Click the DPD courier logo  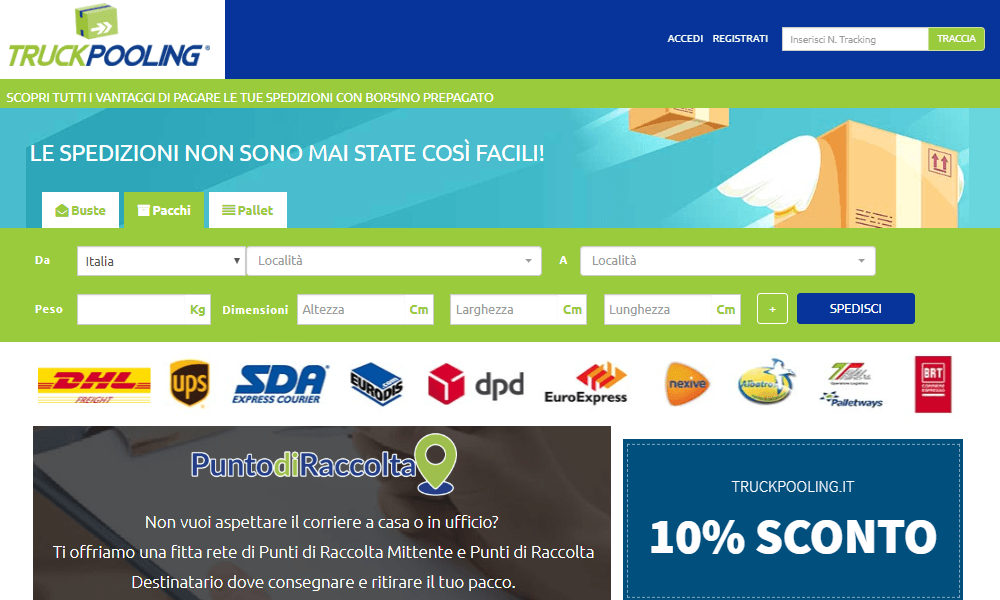click(x=476, y=384)
